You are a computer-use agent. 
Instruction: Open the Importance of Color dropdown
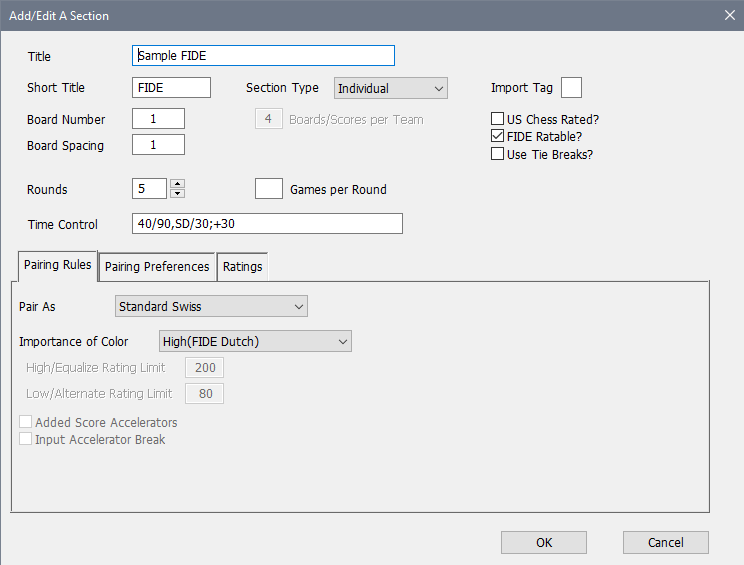pyautogui.click(x=255, y=341)
